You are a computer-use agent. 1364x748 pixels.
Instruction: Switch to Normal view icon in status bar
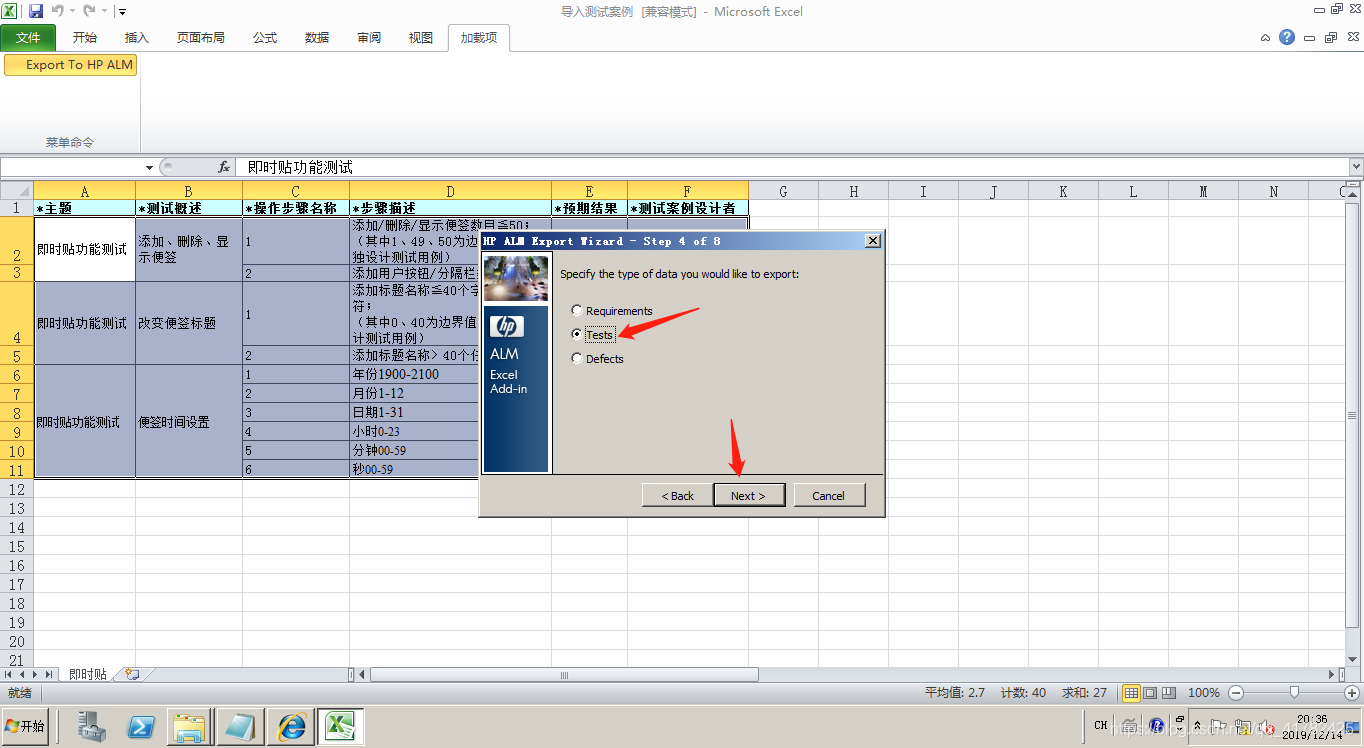point(1131,693)
